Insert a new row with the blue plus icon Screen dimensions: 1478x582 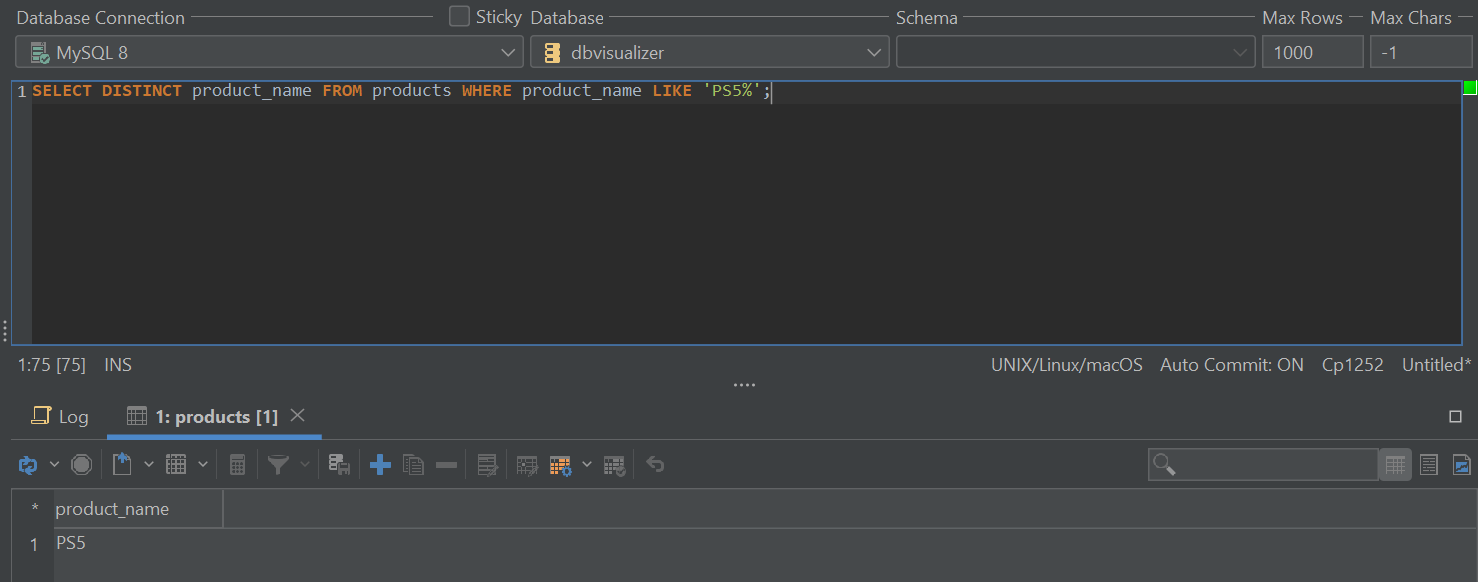point(380,464)
